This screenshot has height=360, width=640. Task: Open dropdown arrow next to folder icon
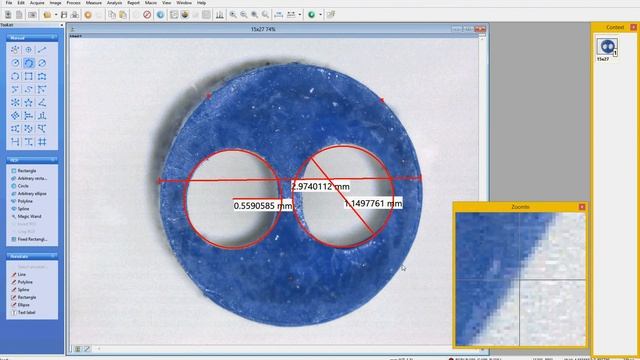pyautogui.click(x=56, y=15)
